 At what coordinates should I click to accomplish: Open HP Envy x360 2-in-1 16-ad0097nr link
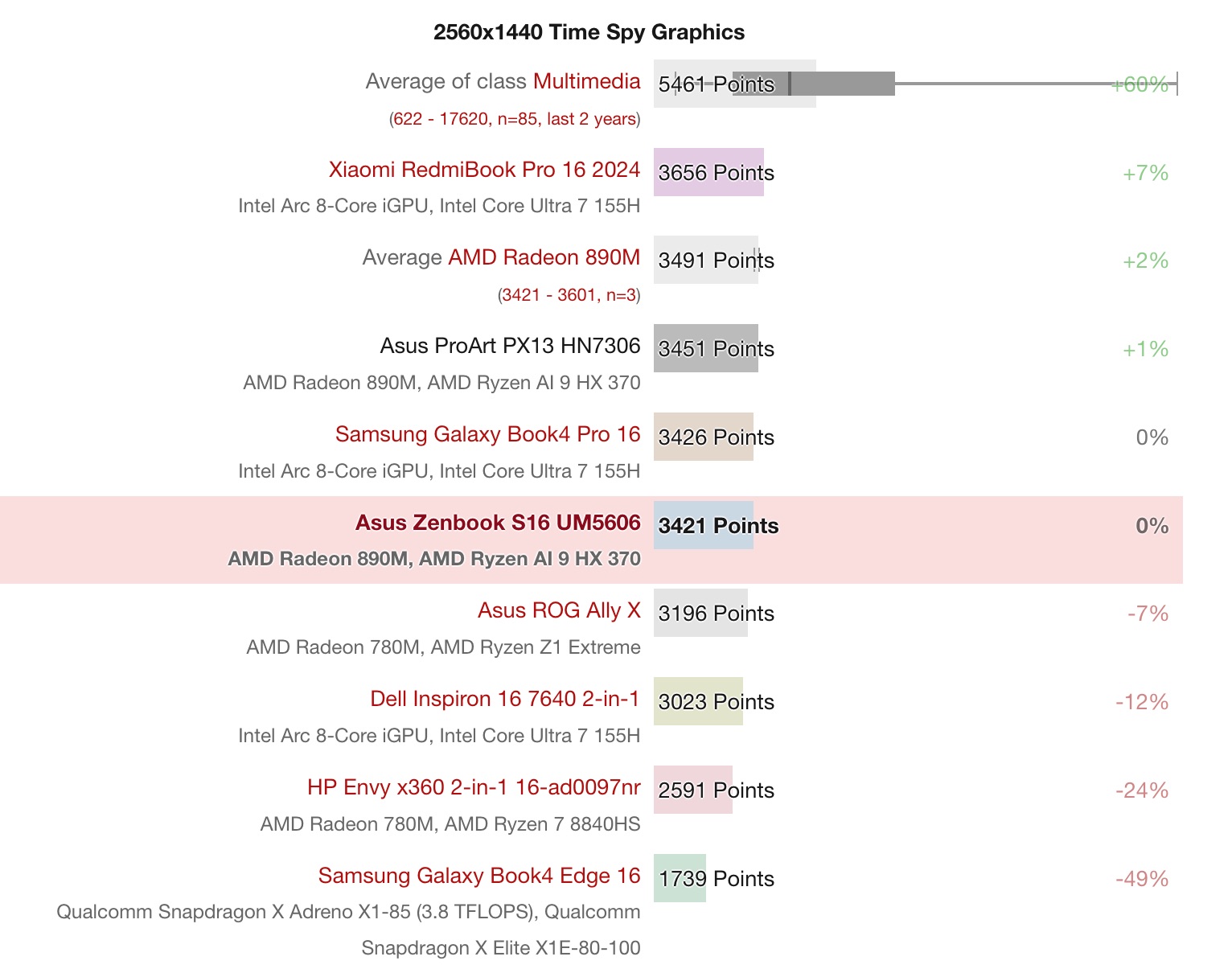click(474, 787)
